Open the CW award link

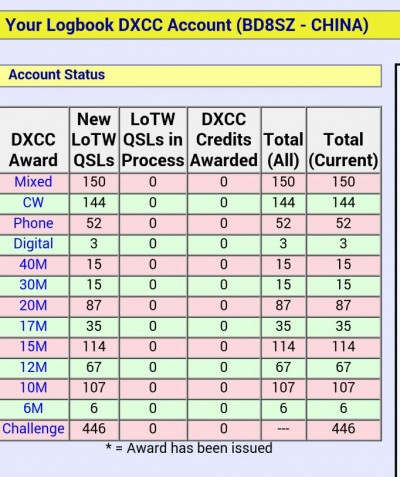click(33, 203)
